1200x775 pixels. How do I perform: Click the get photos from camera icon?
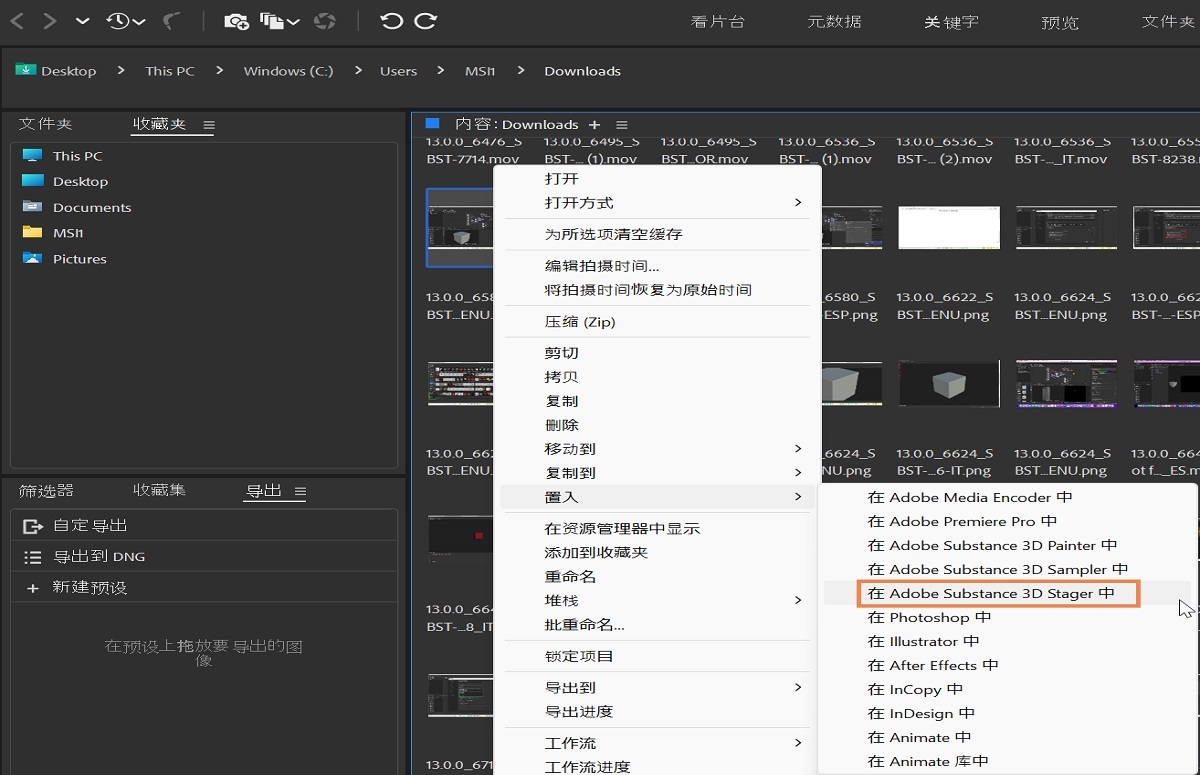[236, 20]
